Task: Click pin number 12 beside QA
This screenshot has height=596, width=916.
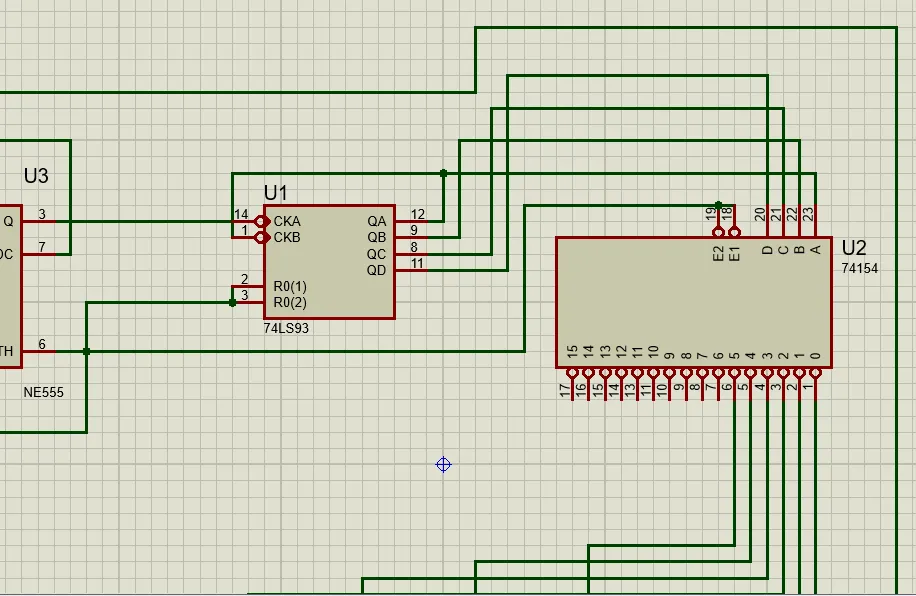Action: tap(418, 214)
